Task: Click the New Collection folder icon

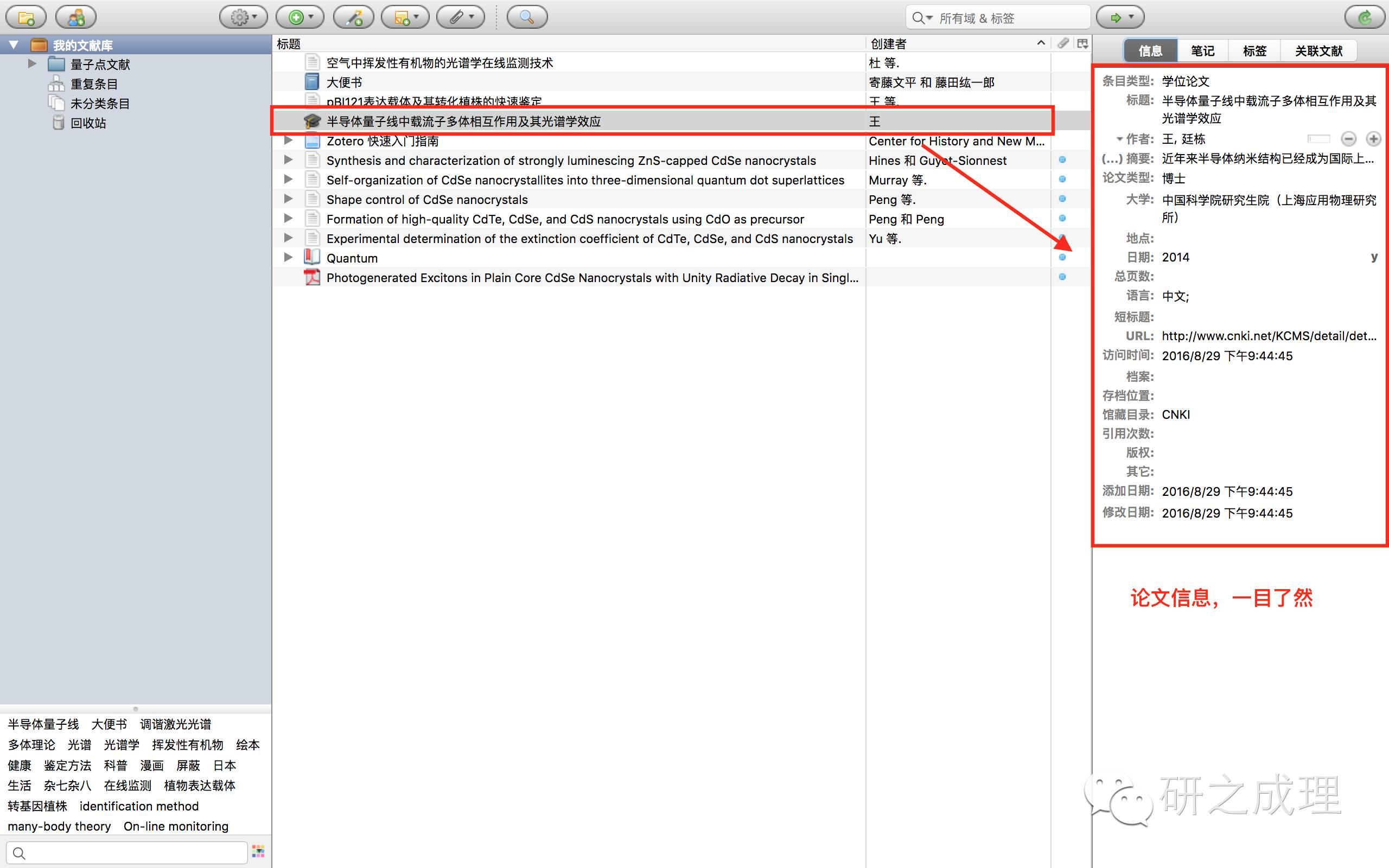Action: click(x=26, y=17)
